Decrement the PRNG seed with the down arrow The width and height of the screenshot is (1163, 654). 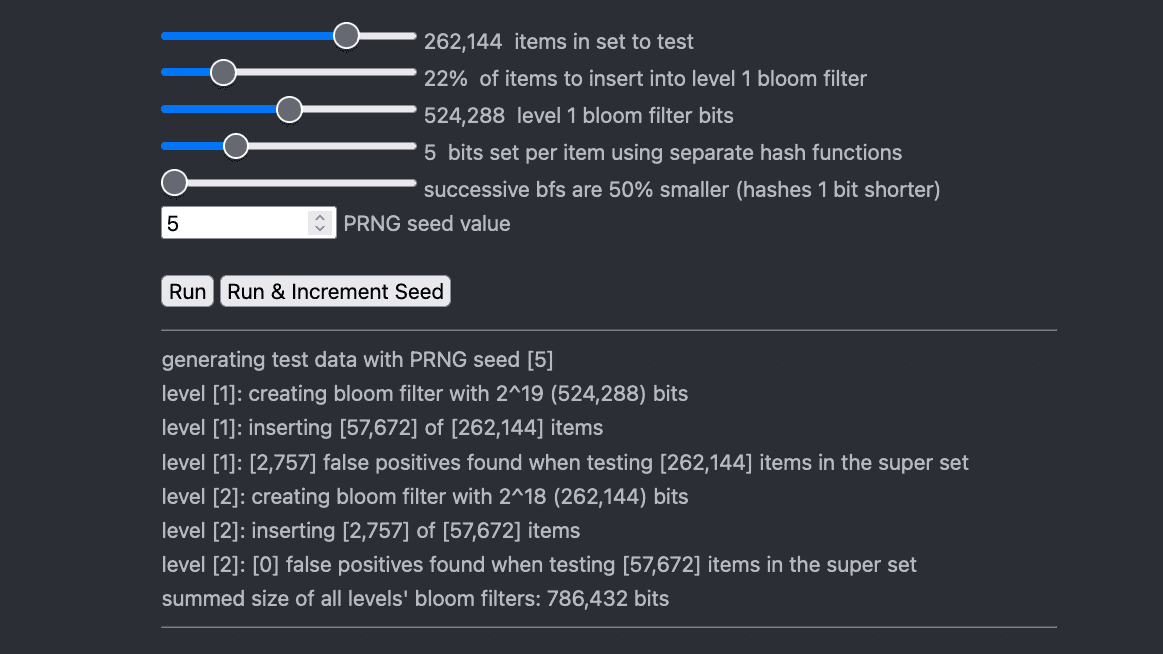coord(320,229)
